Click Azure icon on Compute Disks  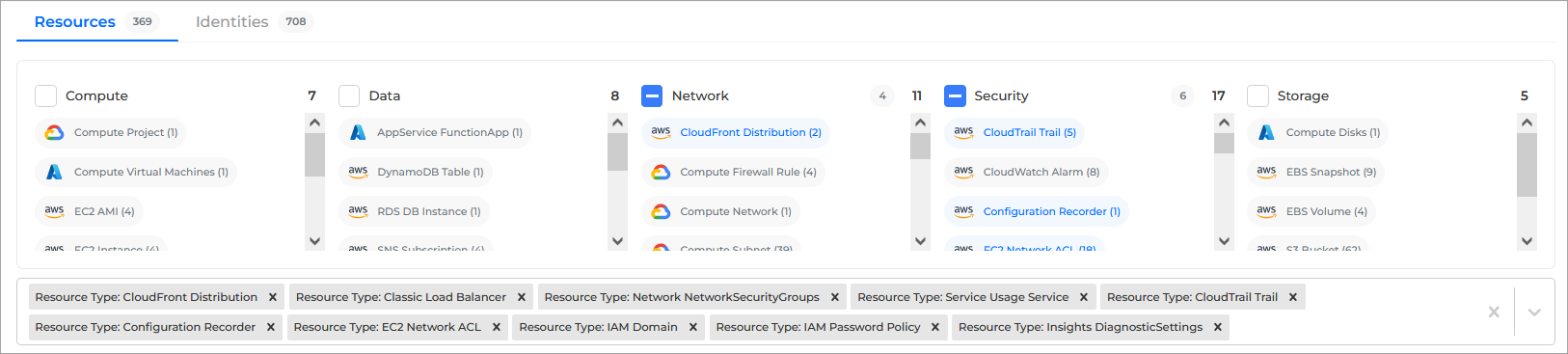click(x=1266, y=132)
